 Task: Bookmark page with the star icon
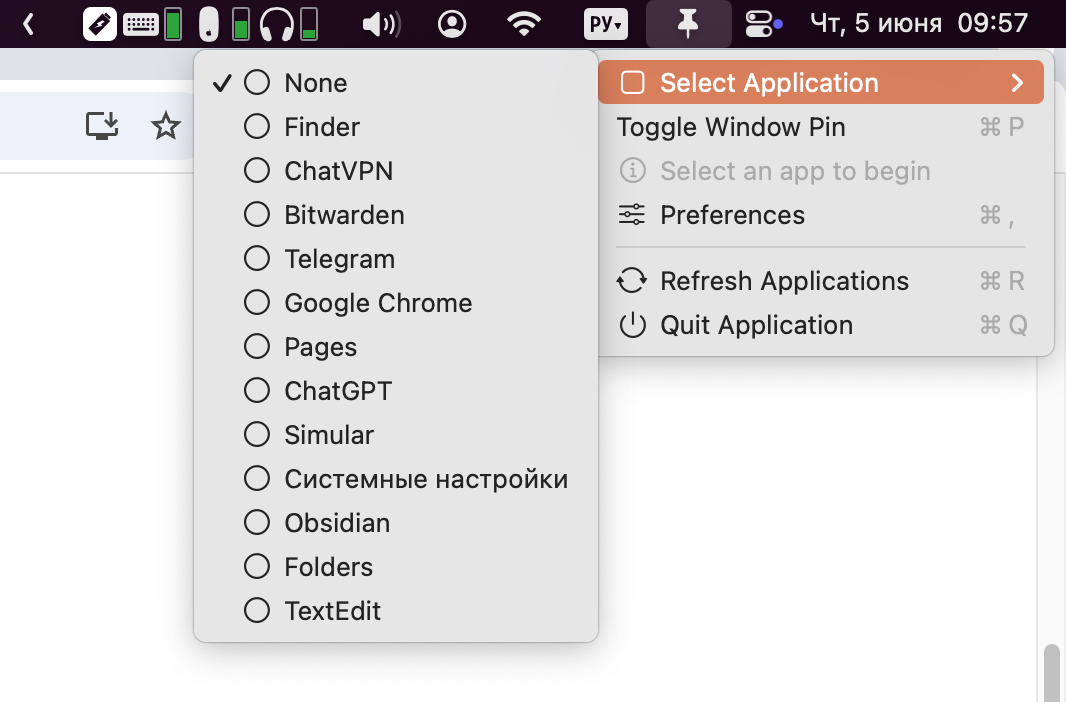coord(165,126)
